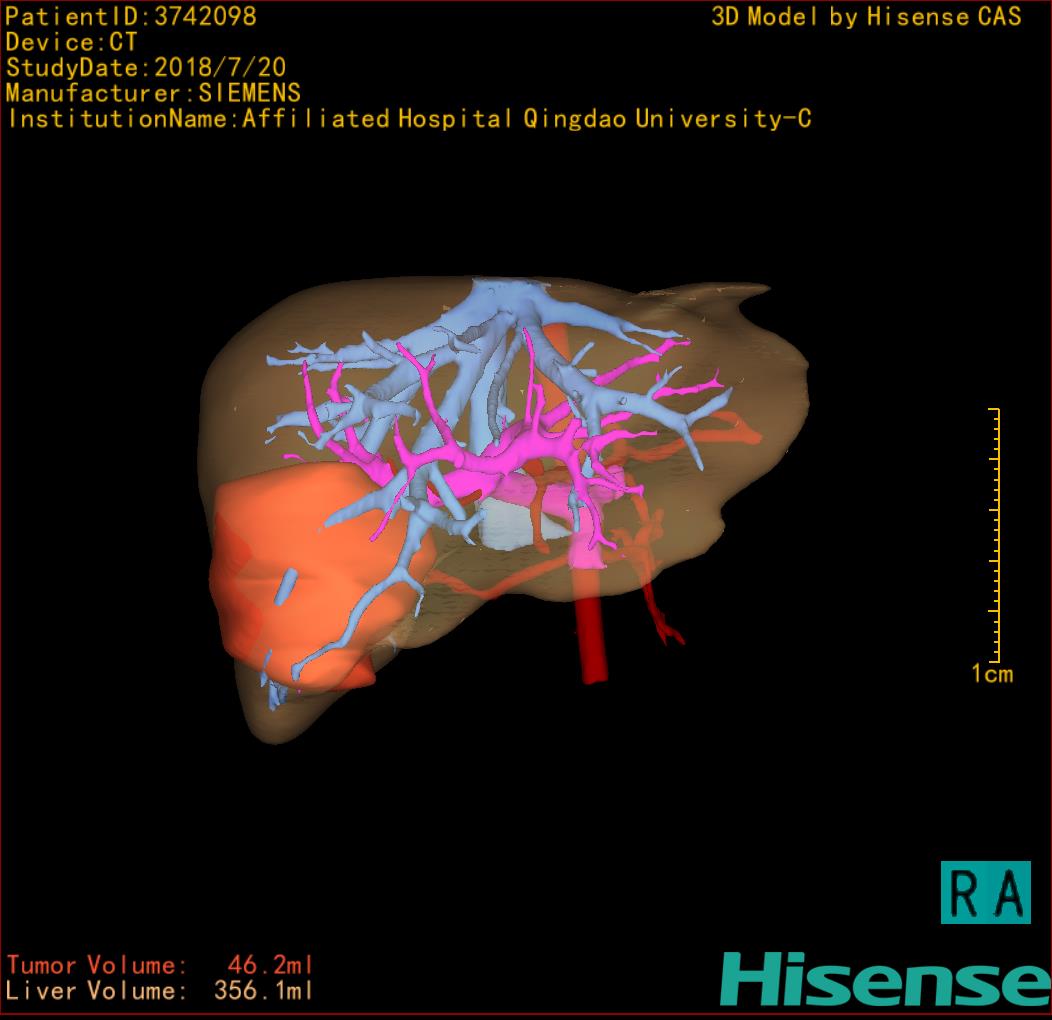Viewport: 1052px width, 1020px height.
Task: Click the Tumor Volume 46.2ml readout
Action: 160,966
